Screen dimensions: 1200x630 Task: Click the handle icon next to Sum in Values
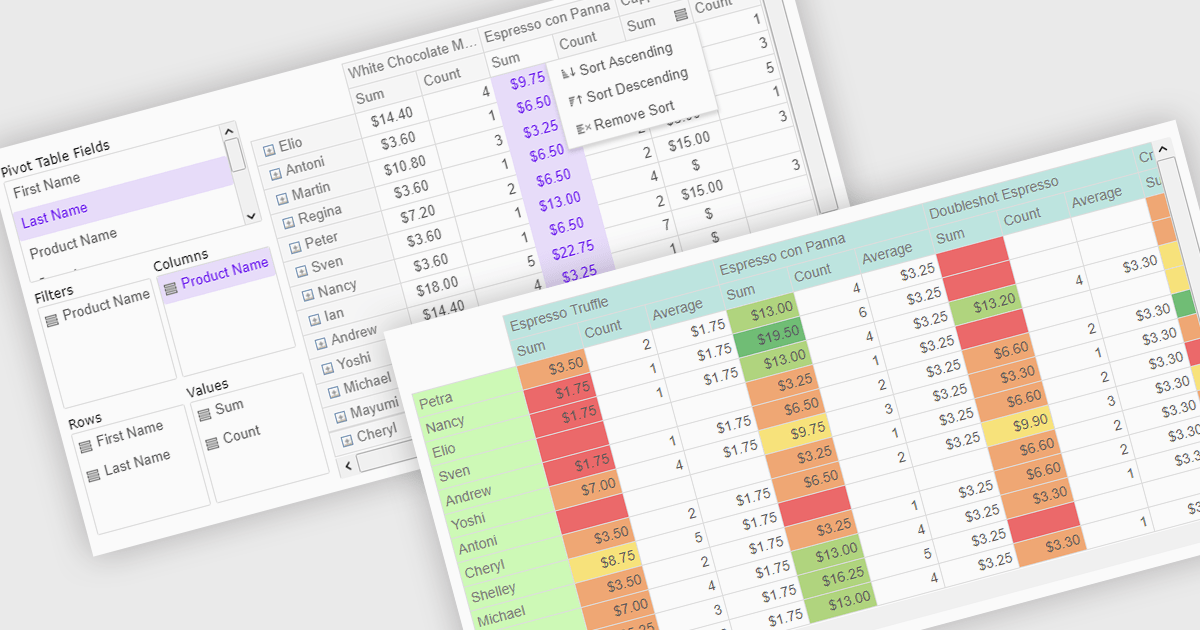tap(204, 413)
